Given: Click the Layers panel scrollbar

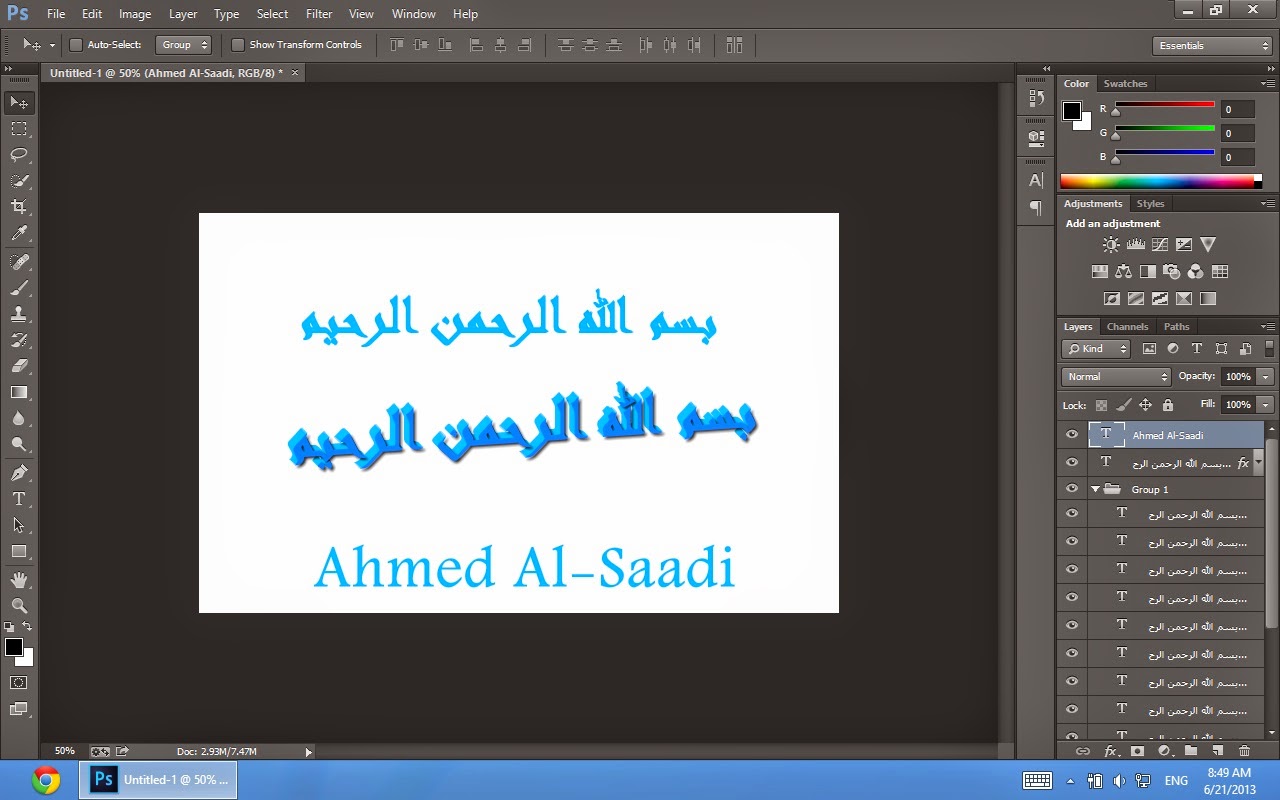Looking at the screenshot, I should click(1272, 535).
